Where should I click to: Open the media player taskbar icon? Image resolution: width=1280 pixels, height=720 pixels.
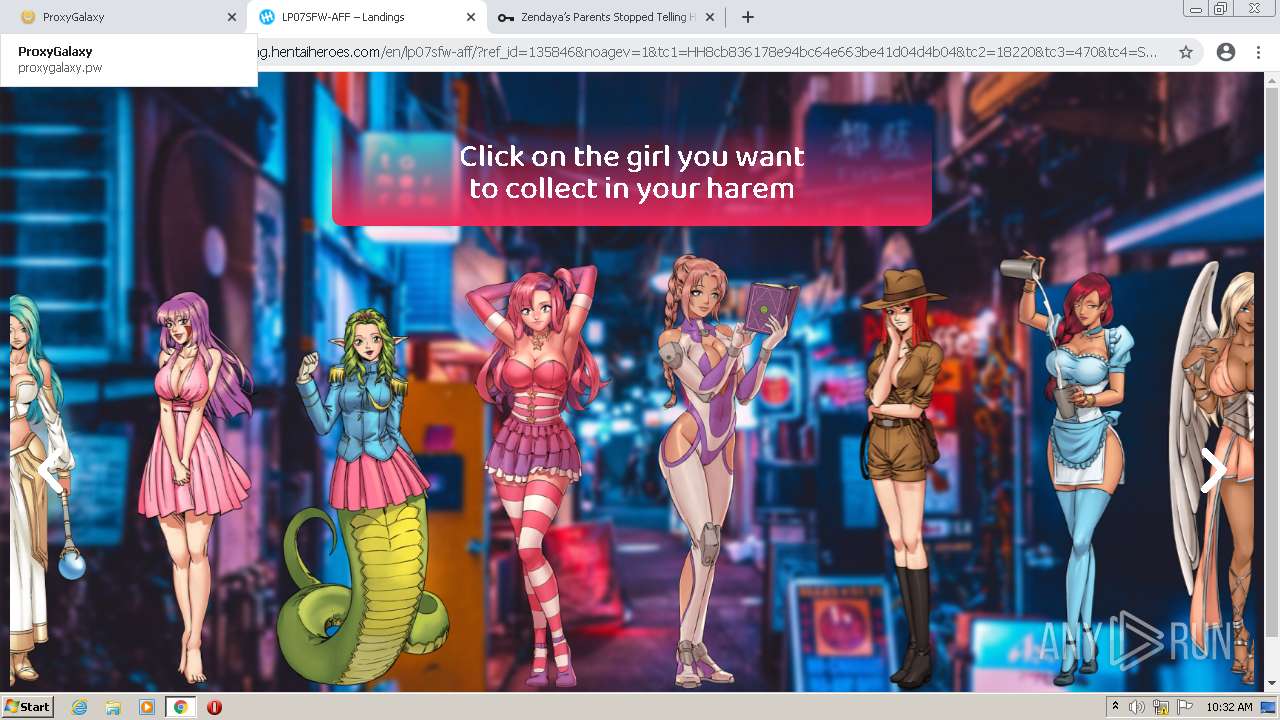coord(147,707)
